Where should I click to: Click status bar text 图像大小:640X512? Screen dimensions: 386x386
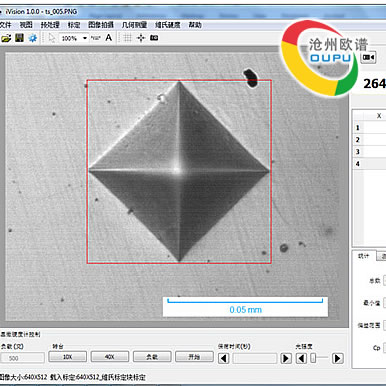(24, 377)
